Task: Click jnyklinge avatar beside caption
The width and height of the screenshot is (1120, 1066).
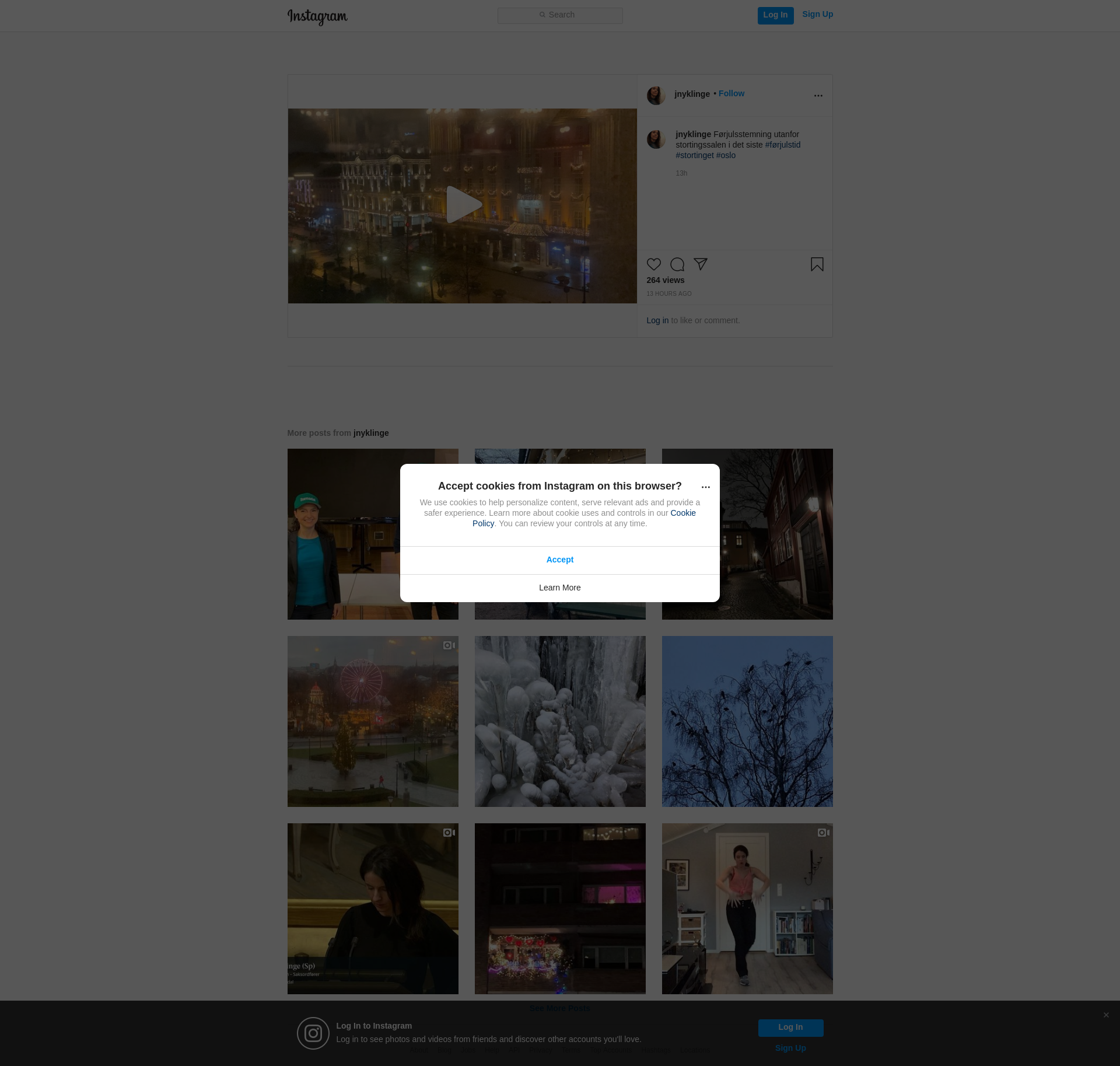Action: (x=656, y=139)
